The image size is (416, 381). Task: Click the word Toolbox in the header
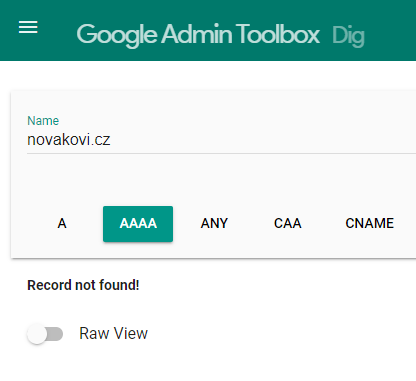279,34
